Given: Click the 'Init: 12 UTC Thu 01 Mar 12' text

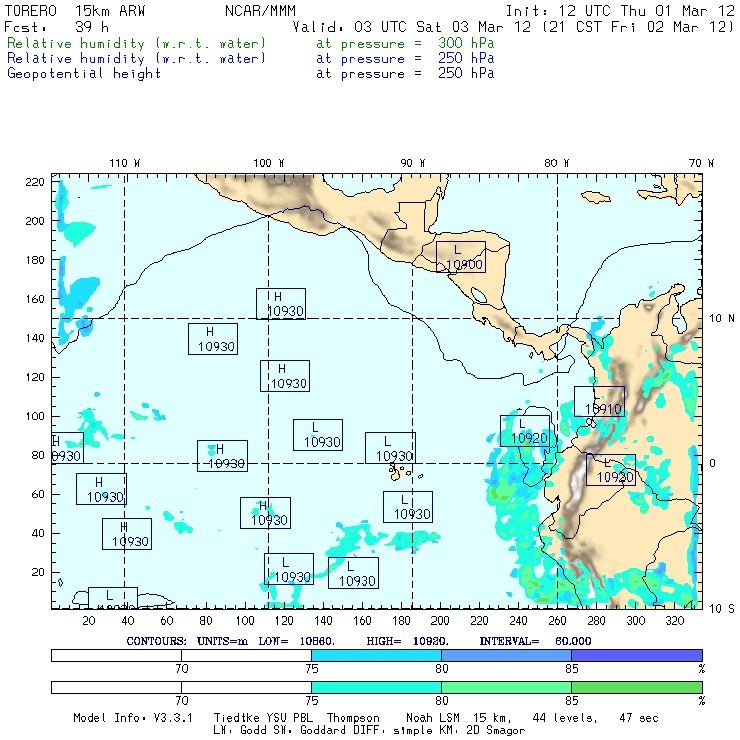Looking at the screenshot, I should pos(620,11).
